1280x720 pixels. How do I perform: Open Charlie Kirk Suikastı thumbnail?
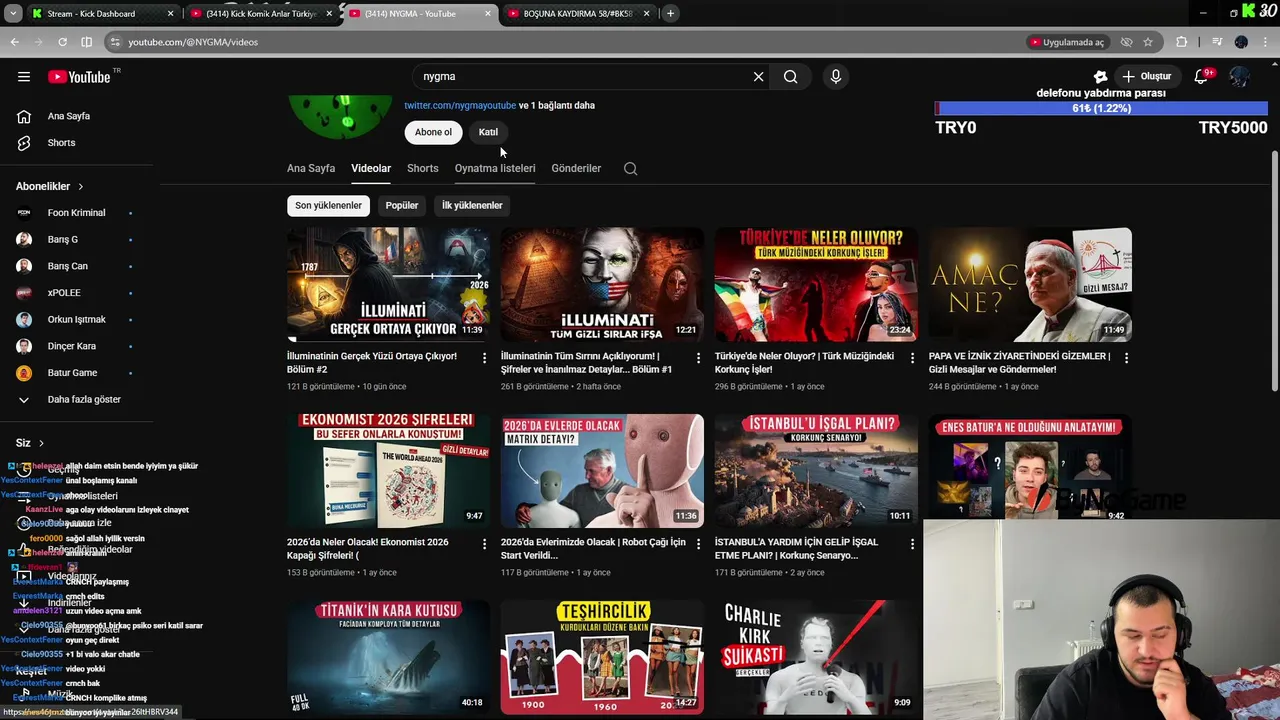click(816, 656)
